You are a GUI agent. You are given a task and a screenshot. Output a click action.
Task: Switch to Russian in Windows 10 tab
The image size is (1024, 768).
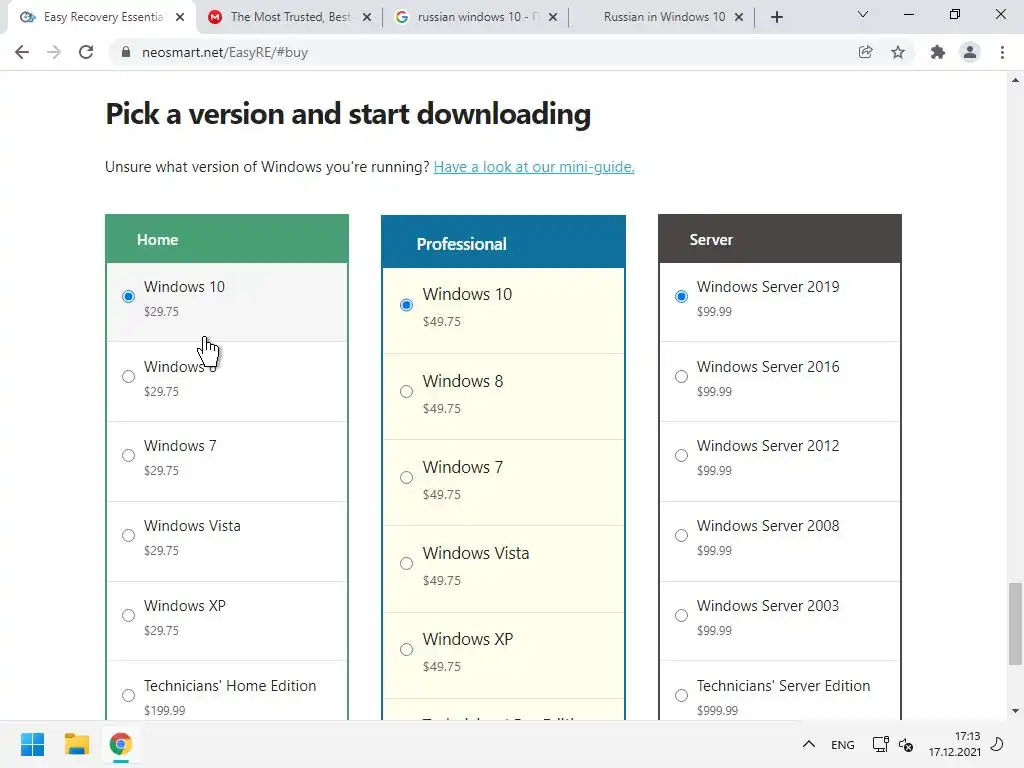664,17
